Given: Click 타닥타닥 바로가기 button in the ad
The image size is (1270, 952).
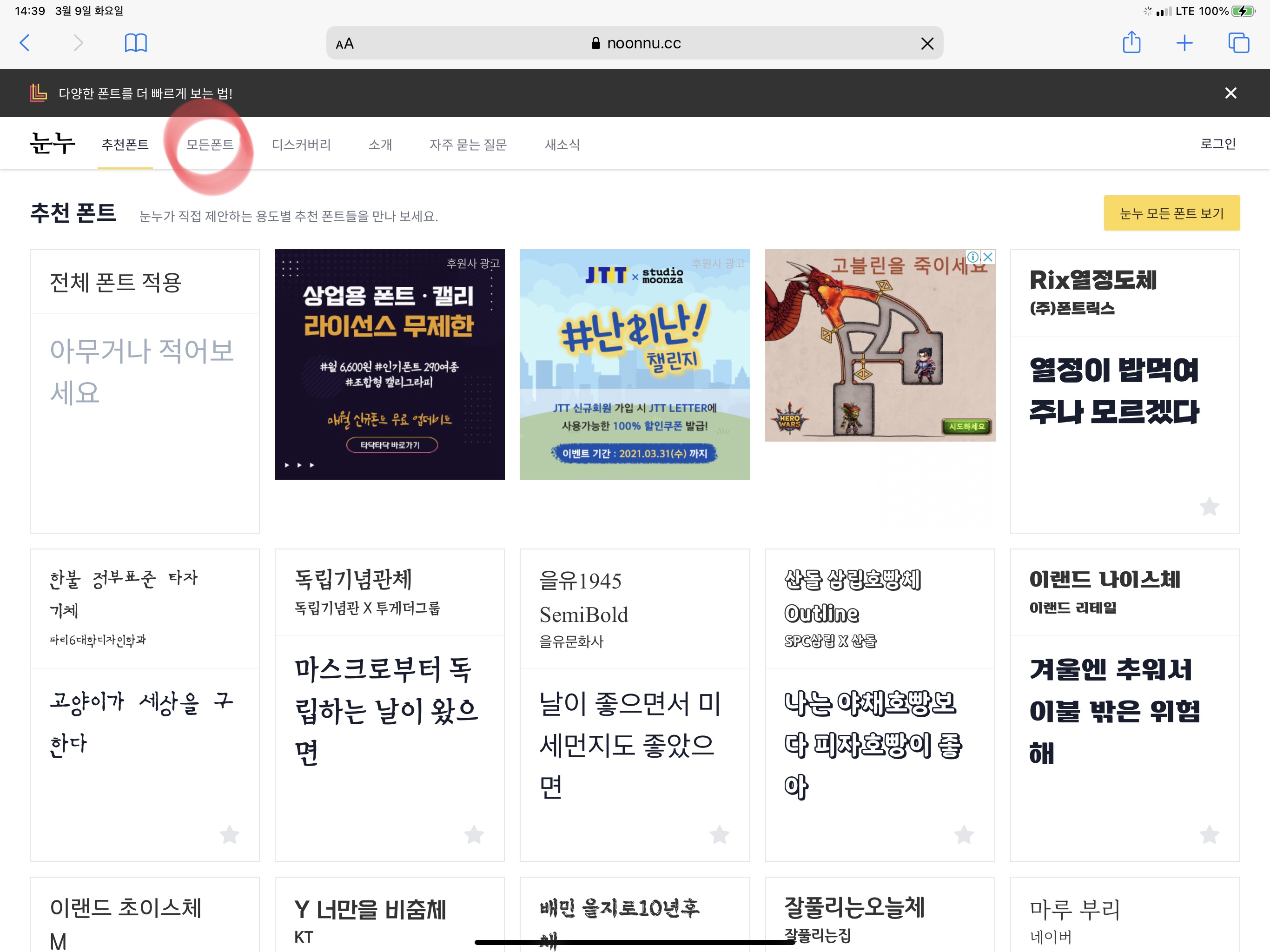Looking at the screenshot, I should click(391, 445).
